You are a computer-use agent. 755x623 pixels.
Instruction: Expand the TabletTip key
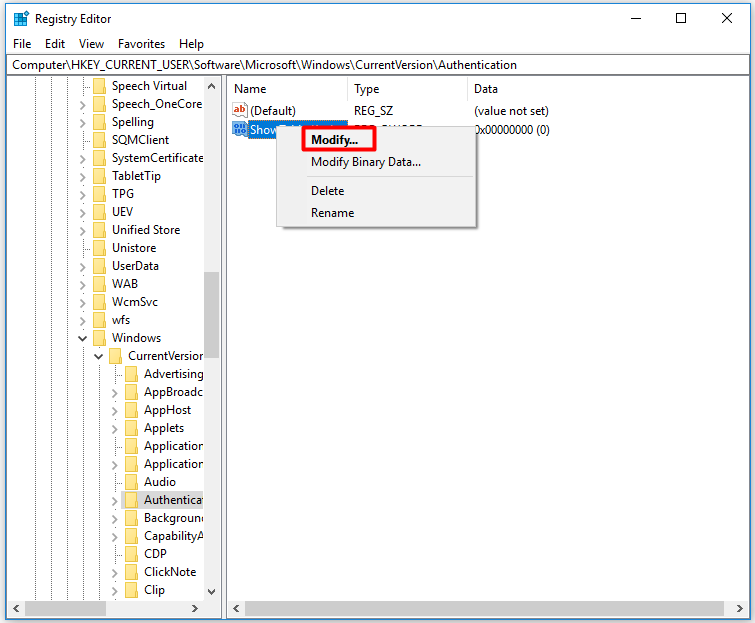pyautogui.click(x=82, y=177)
